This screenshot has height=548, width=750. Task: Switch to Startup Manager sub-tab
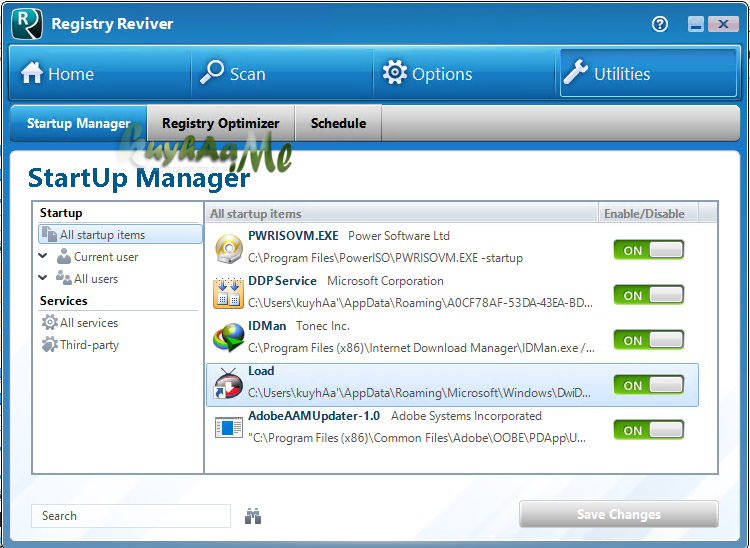point(78,123)
